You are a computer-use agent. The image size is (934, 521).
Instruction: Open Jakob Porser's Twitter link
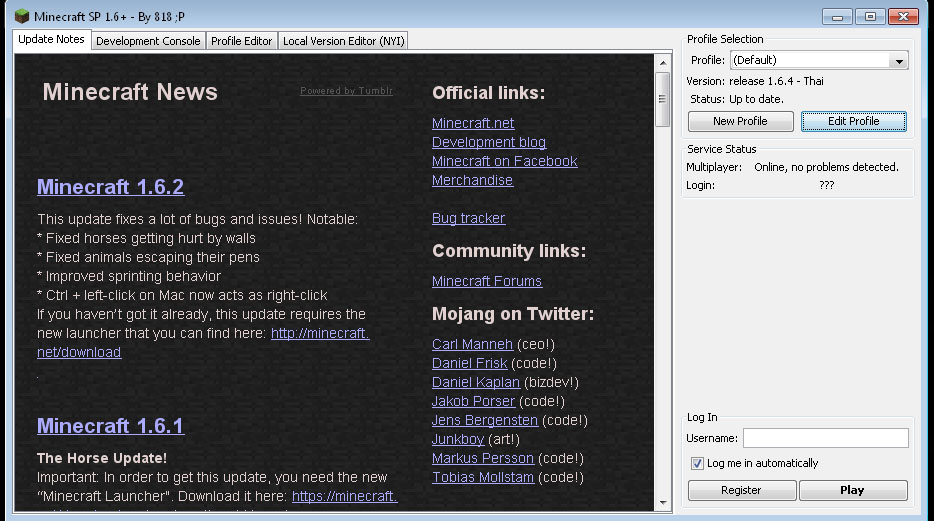tap(473, 401)
